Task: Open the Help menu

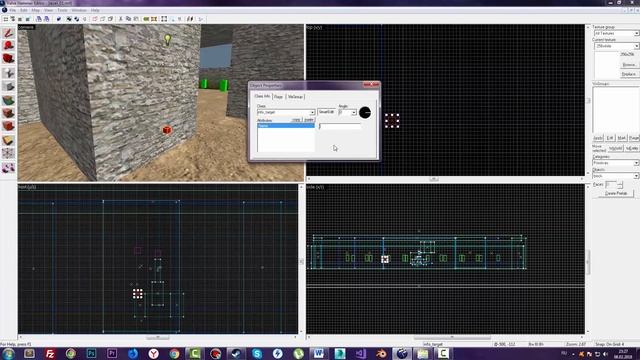Action: click(x=95, y=10)
